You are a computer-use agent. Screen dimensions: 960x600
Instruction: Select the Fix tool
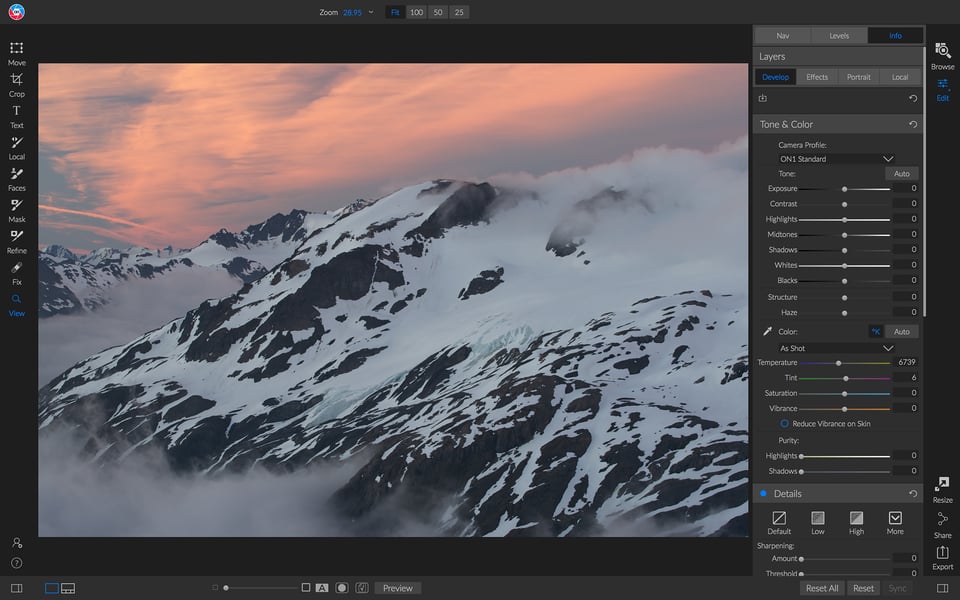click(17, 273)
